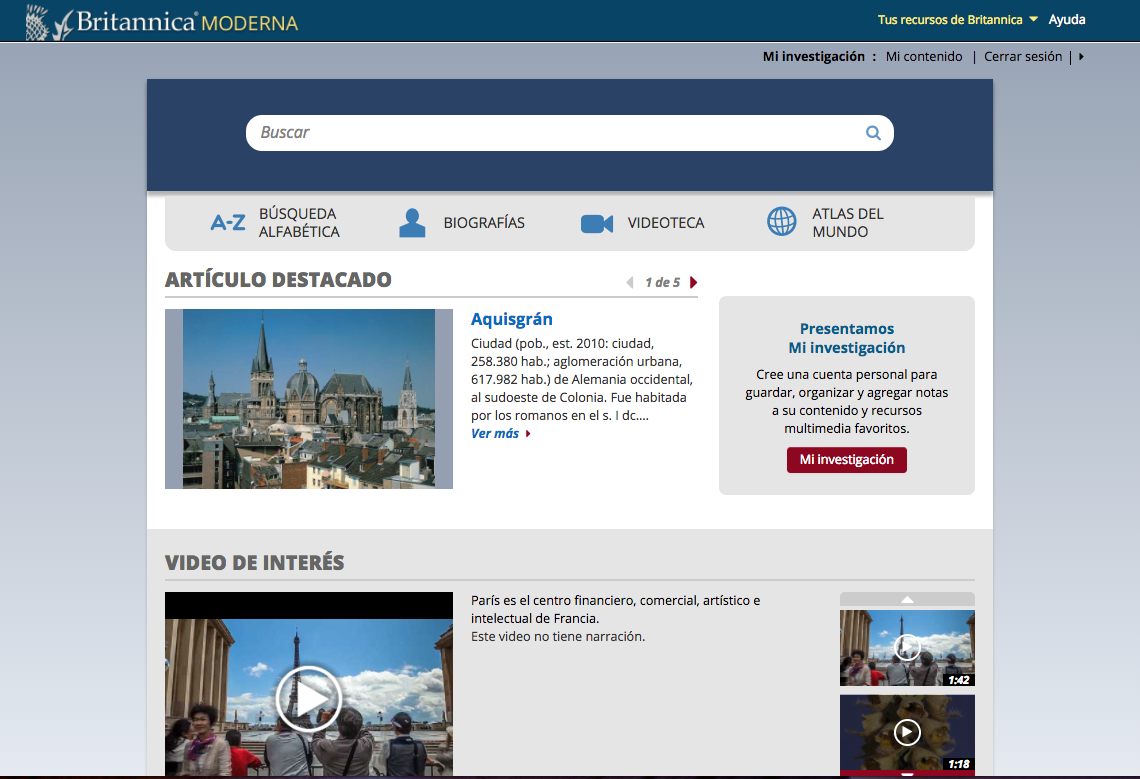Click the magnifying glass search icon
Screen dimensions: 1140x779
[x=873, y=133]
